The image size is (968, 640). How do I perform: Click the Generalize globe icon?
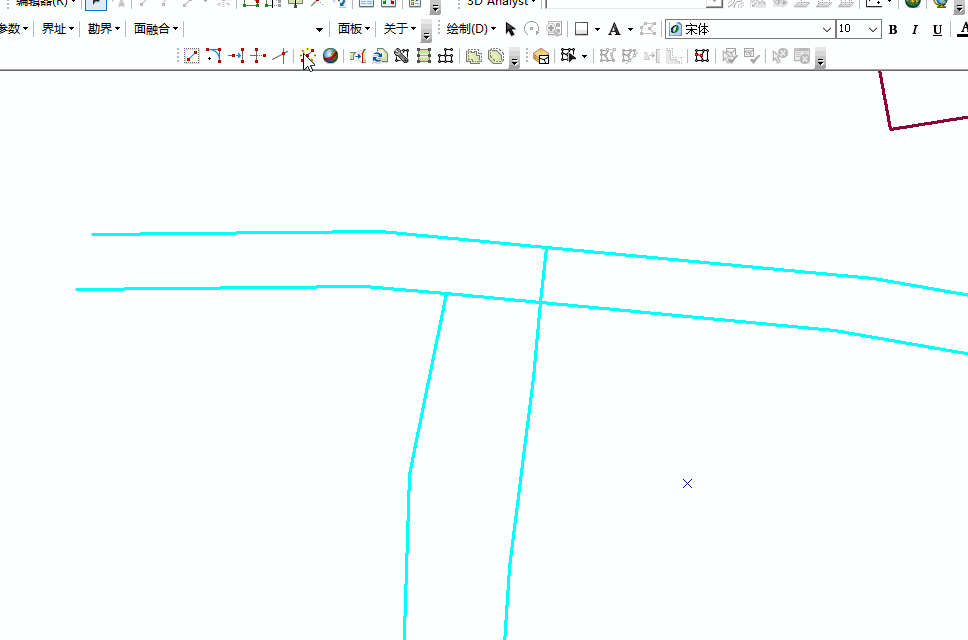[330, 57]
